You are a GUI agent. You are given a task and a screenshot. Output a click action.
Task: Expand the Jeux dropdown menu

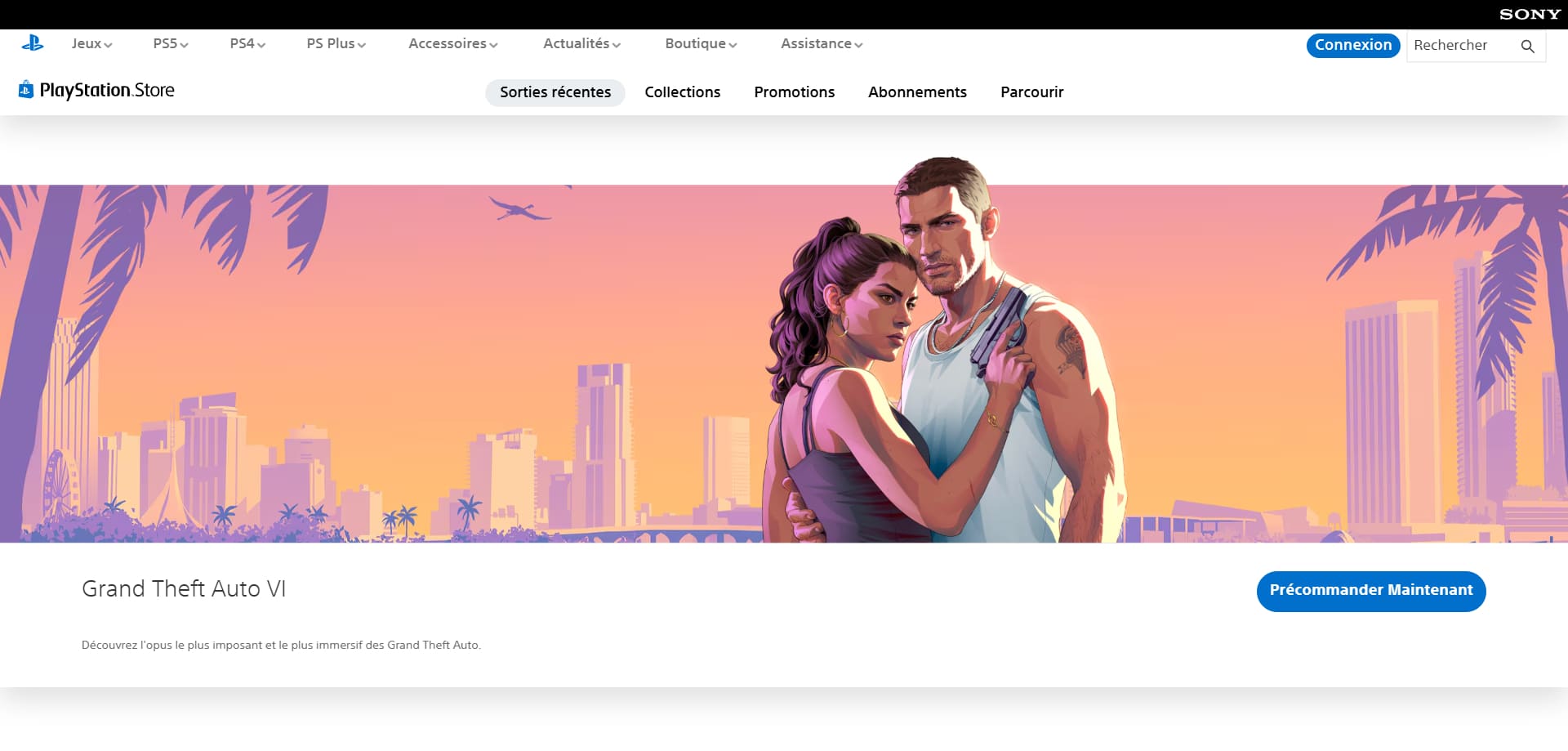click(x=91, y=44)
